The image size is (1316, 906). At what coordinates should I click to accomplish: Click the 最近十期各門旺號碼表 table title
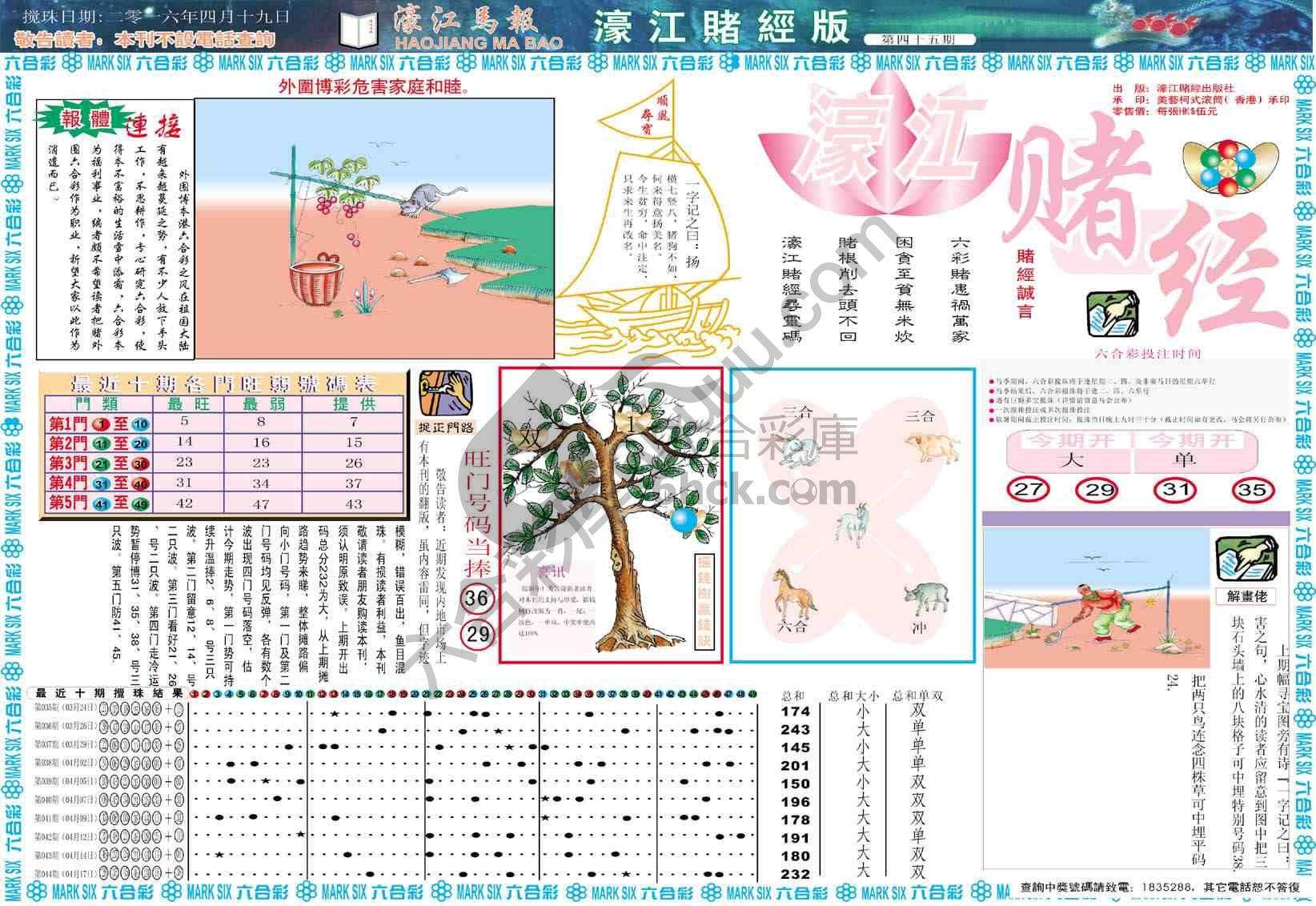tap(223, 383)
